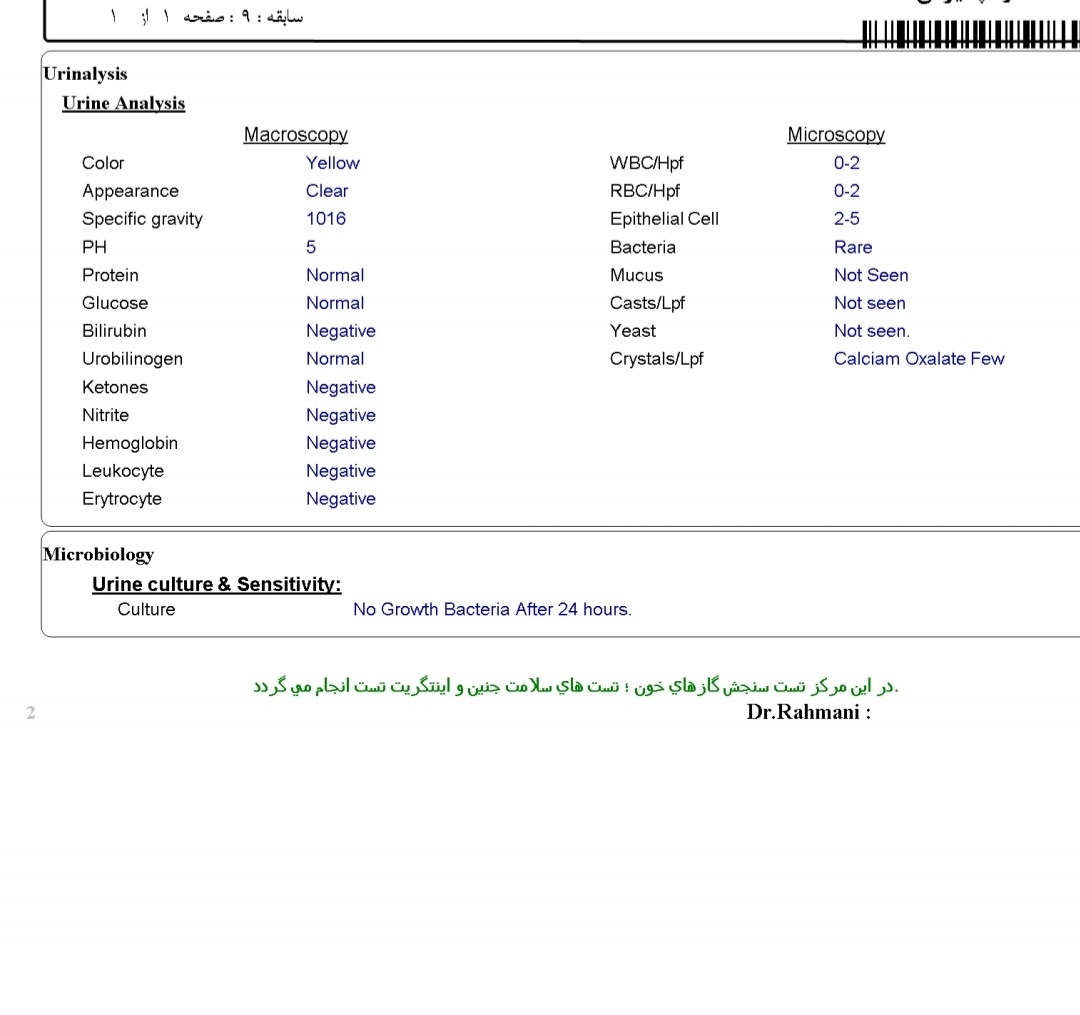Select the Bilirubin result Negative
Viewport: 1080px width, 1015px height.
pyautogui.click(x=341, y=331)
